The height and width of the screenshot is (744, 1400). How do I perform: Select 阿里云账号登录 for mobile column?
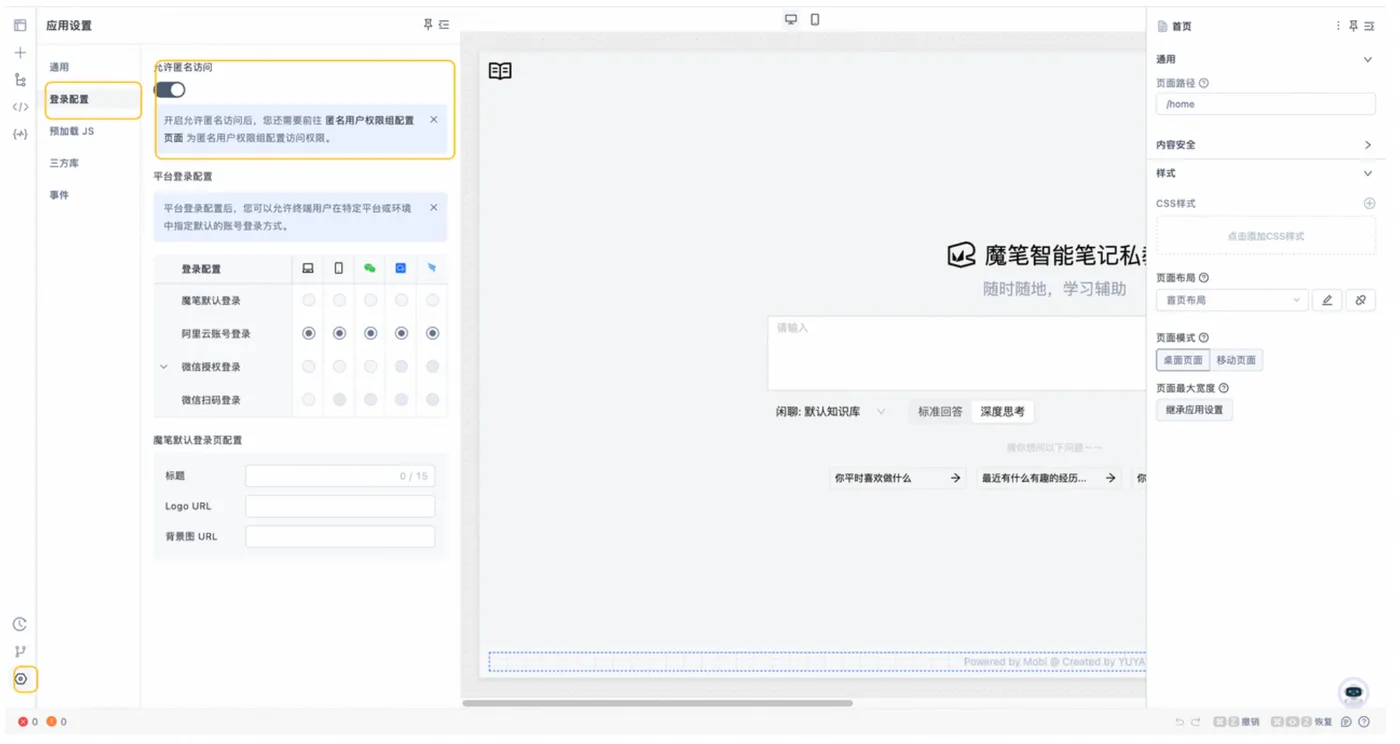(x=340, y=333)
